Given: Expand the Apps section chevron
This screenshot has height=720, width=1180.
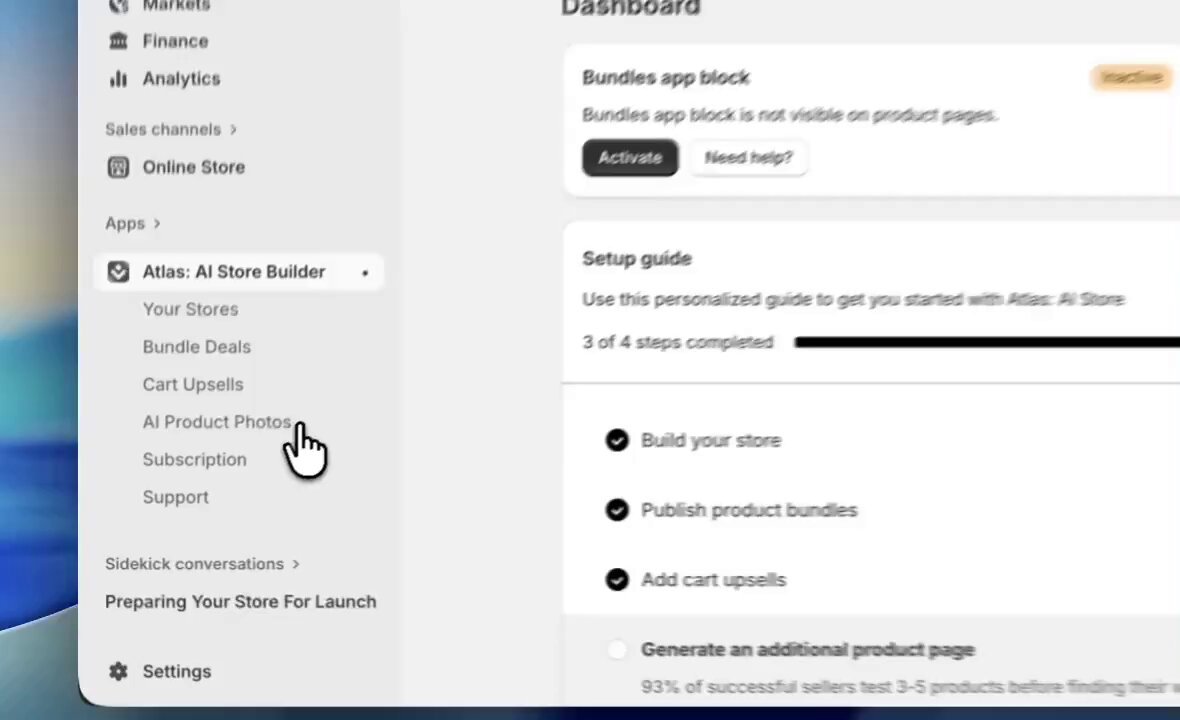Looking at the screenshot, I should pyautogui.click(x=157, y=223).
